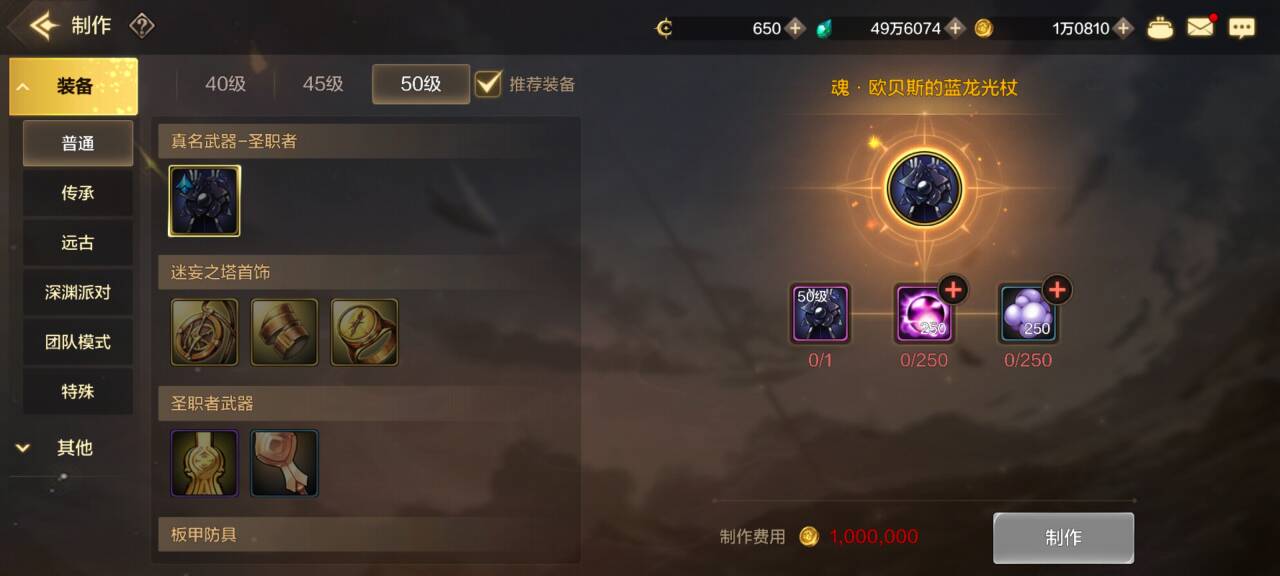
Task: Click the 制作 craft button
Action: click(1063, 538)
